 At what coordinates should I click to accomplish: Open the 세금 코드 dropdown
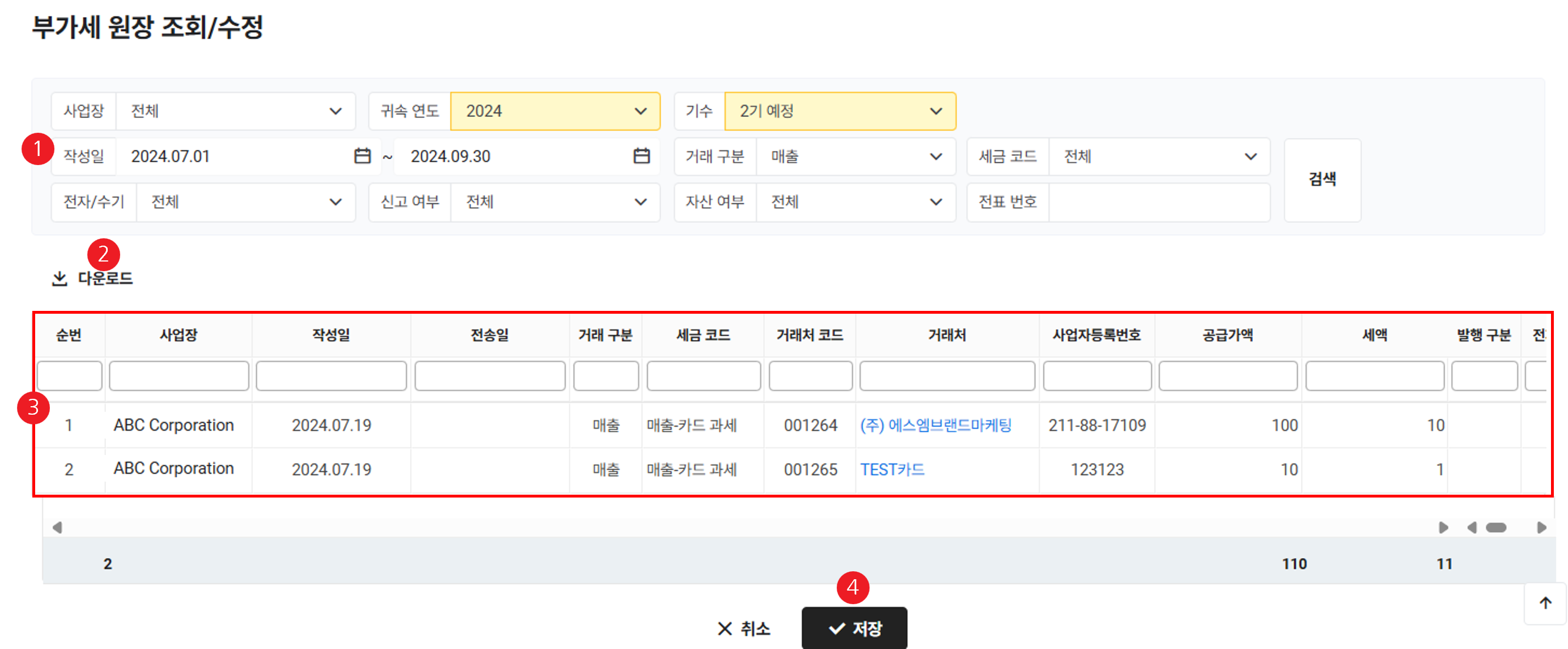(1159, 157)
